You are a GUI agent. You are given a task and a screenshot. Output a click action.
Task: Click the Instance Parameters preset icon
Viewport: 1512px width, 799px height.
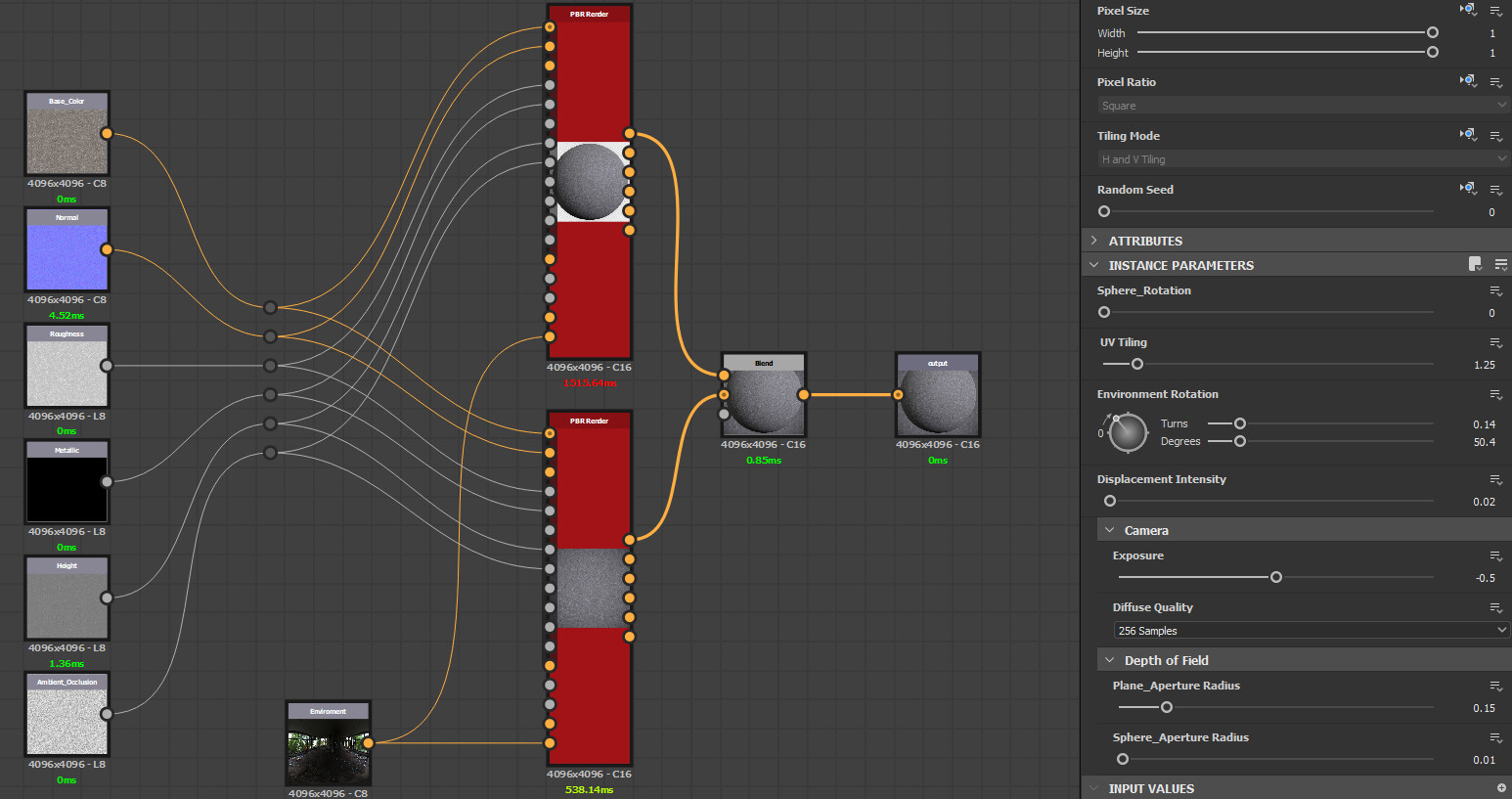(x=1475, y=264)
